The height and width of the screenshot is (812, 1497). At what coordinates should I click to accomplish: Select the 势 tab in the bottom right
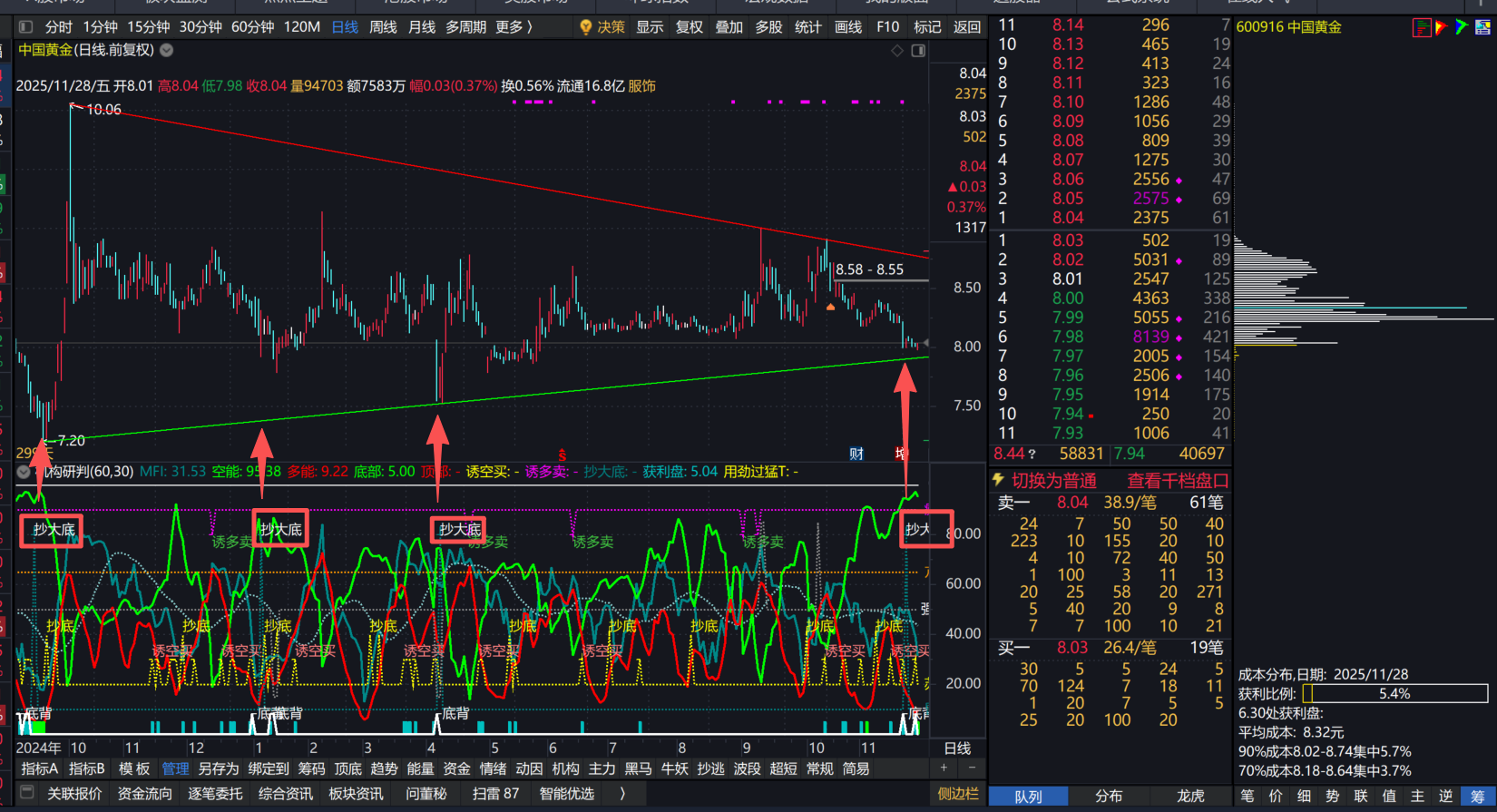tap(1333, 797)
